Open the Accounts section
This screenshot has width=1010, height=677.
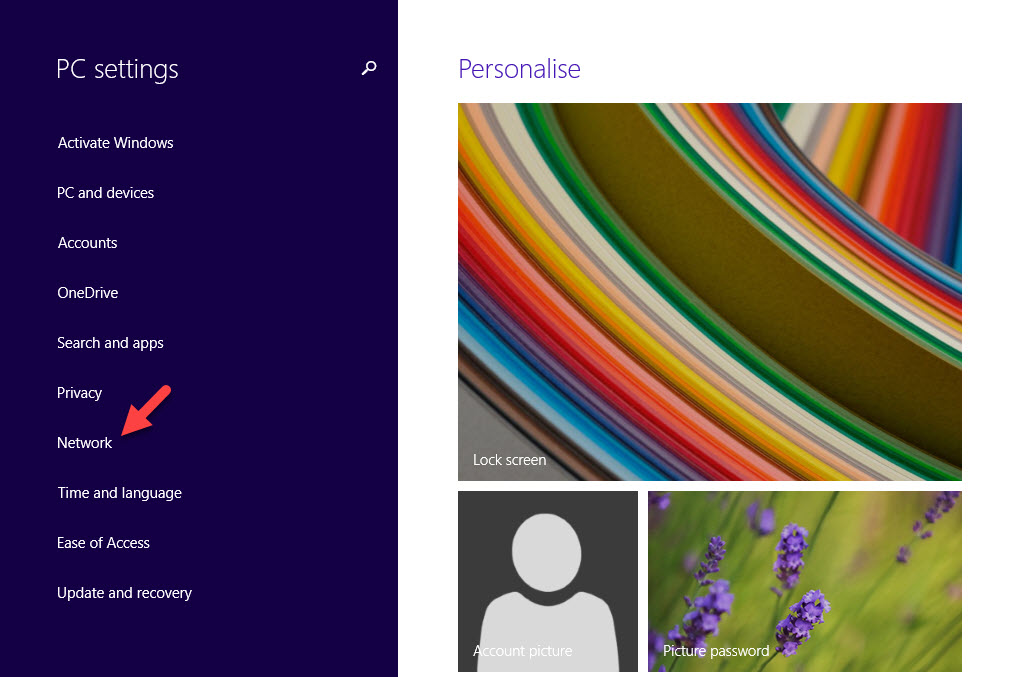pyautogui.click(x=87, y=243)
